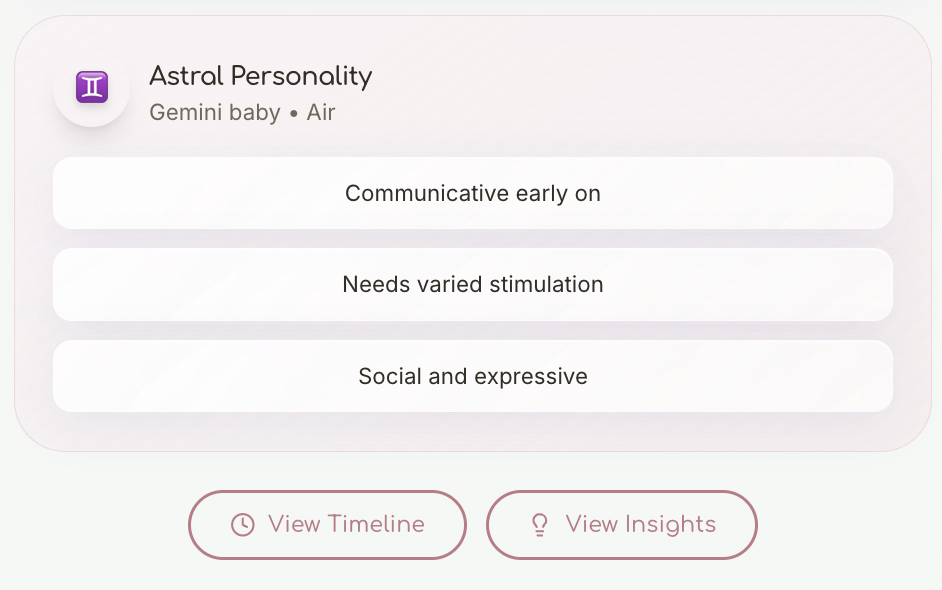Tap the purple sign icon next to Astral Personality

click(x=91, y=86)
